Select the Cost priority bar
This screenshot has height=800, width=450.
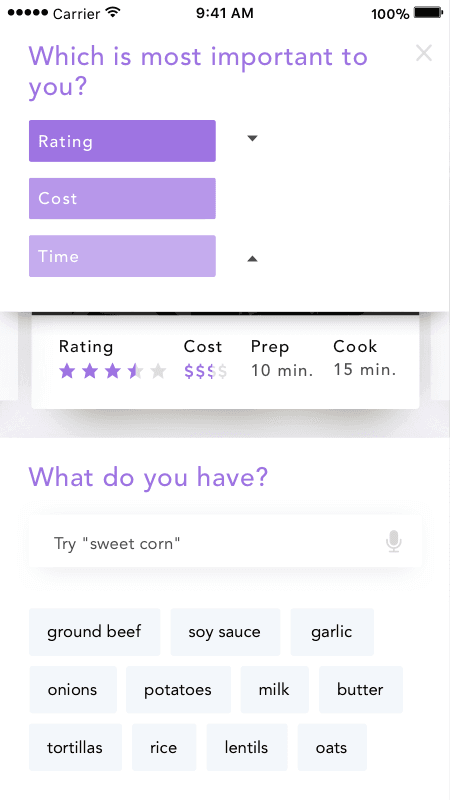122,198
